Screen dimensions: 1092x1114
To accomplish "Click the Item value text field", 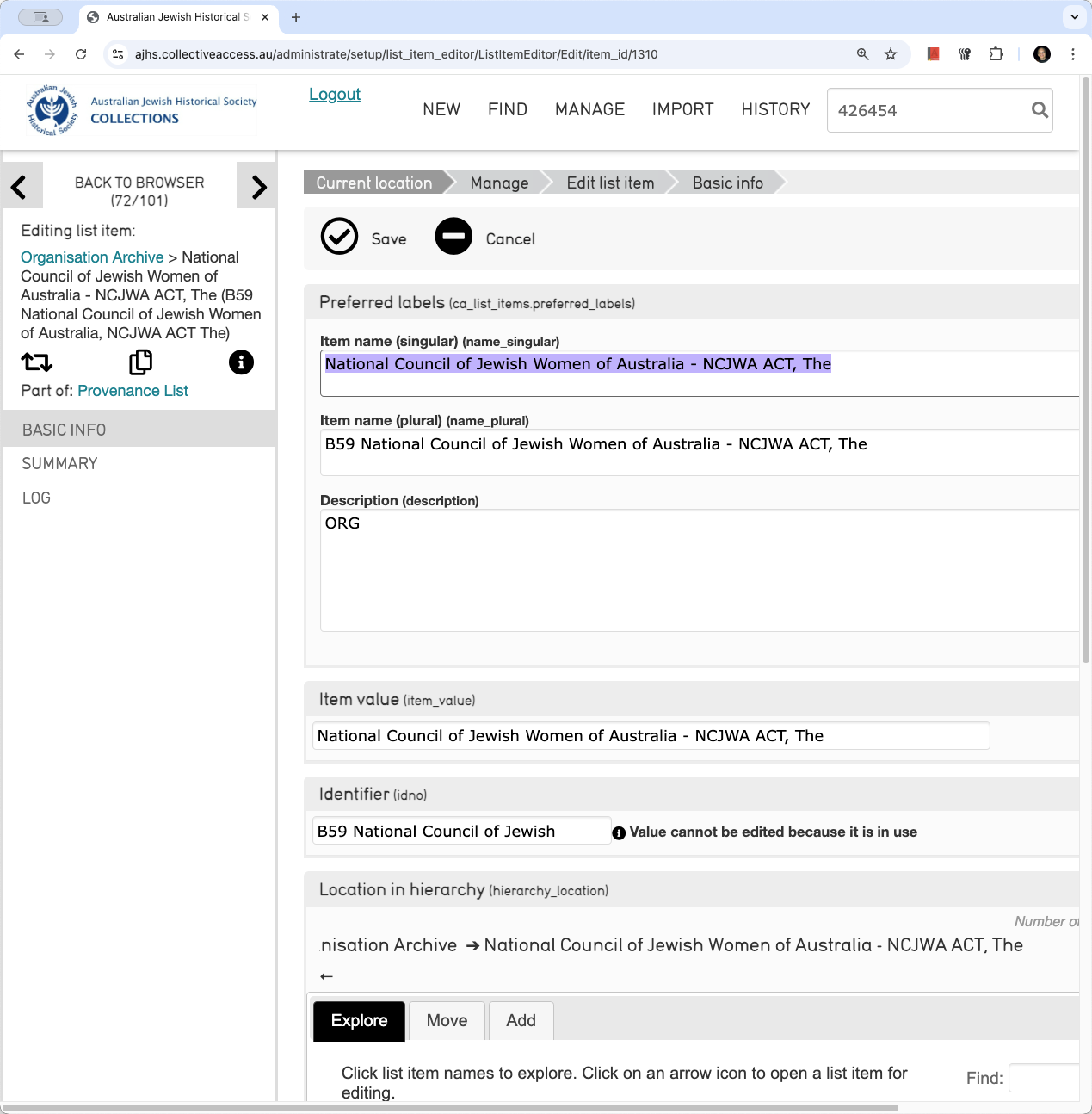I will coord(651,736).
